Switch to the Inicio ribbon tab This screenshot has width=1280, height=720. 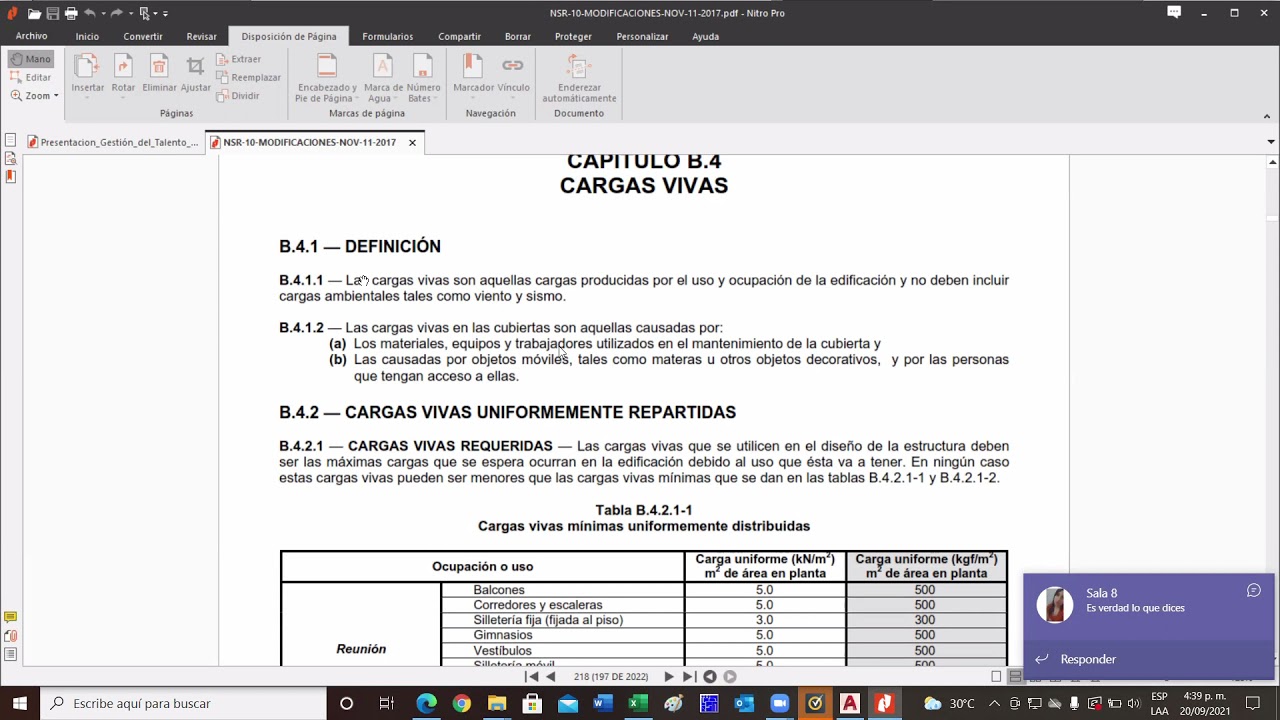[x=87, y=36]
